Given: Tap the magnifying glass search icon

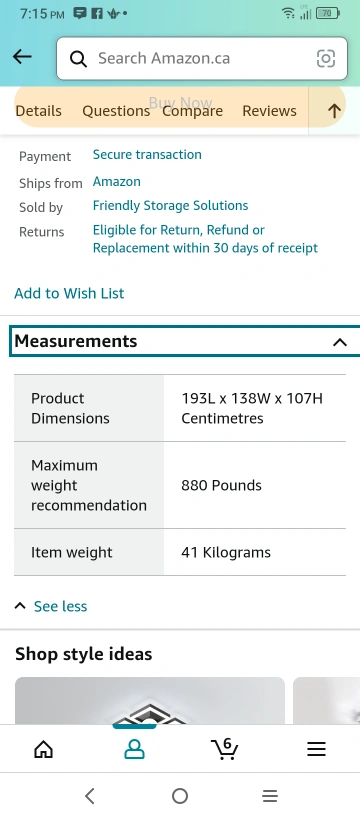Looking at the screenshot, I should pos(78,59).
